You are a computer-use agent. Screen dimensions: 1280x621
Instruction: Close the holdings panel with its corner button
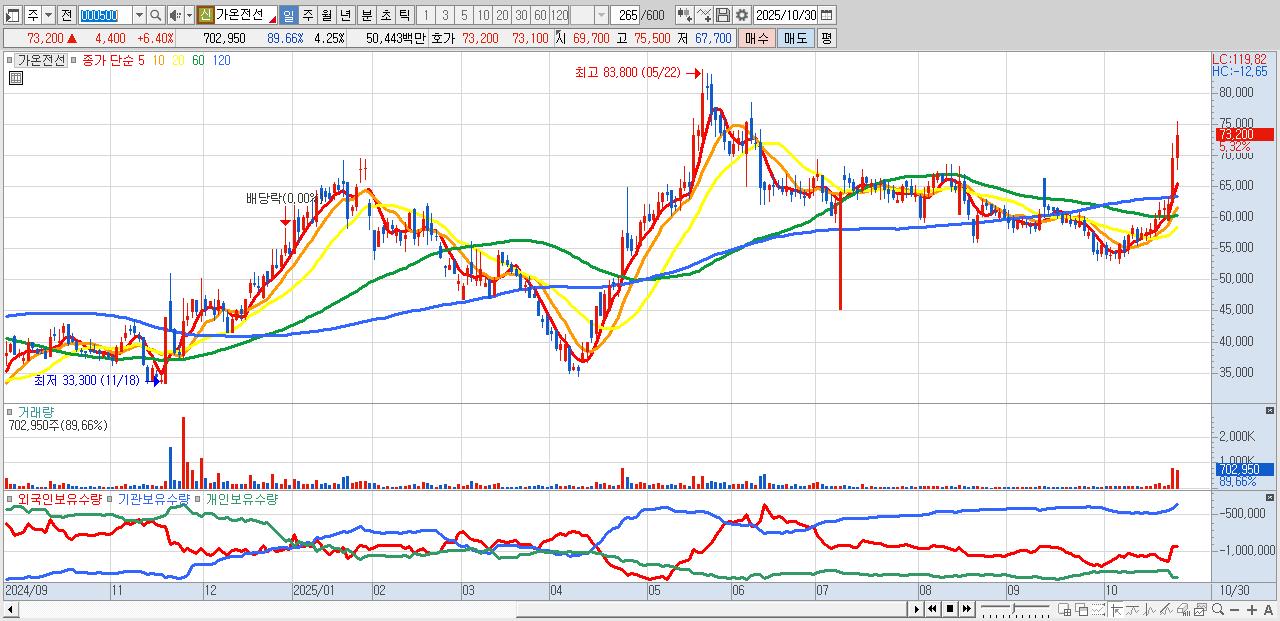pos(1270,497)
